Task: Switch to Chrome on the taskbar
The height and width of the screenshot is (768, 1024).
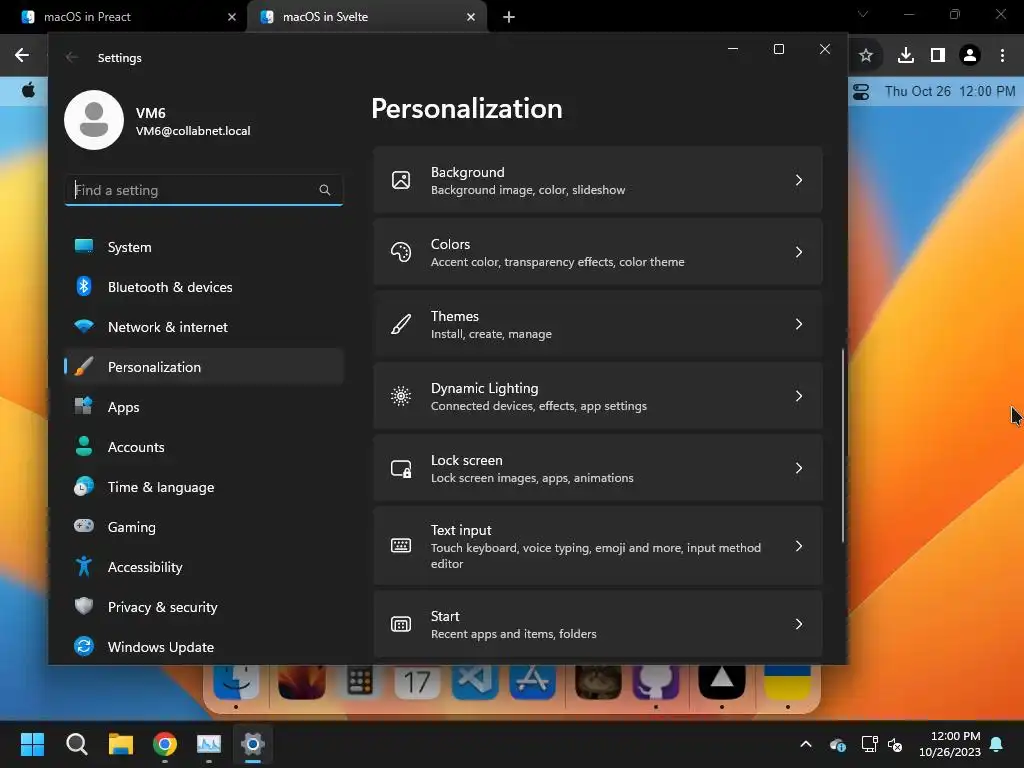Action: 165,744
